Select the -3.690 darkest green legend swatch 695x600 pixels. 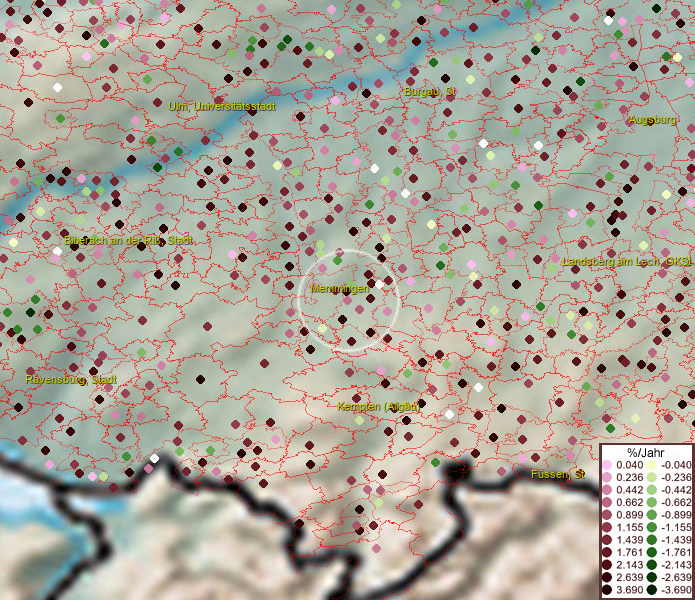(651, 590)
